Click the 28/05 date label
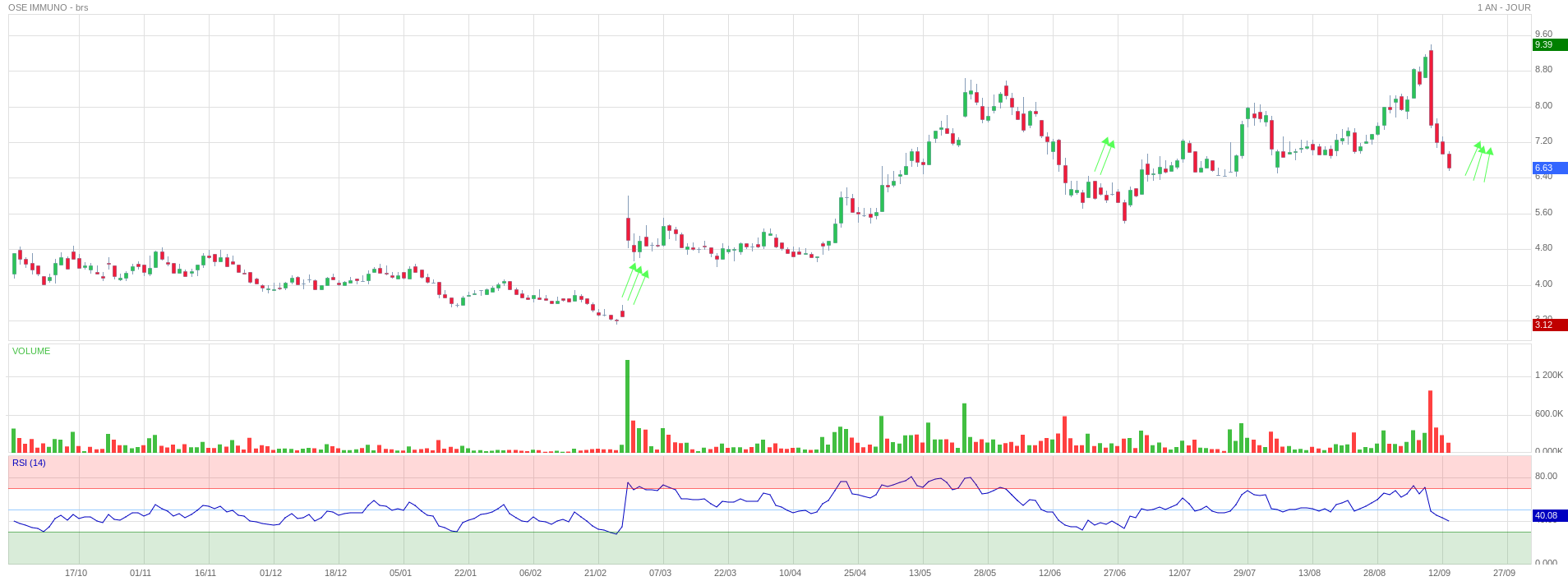1568x581 pixels. [x=985, y=574]
